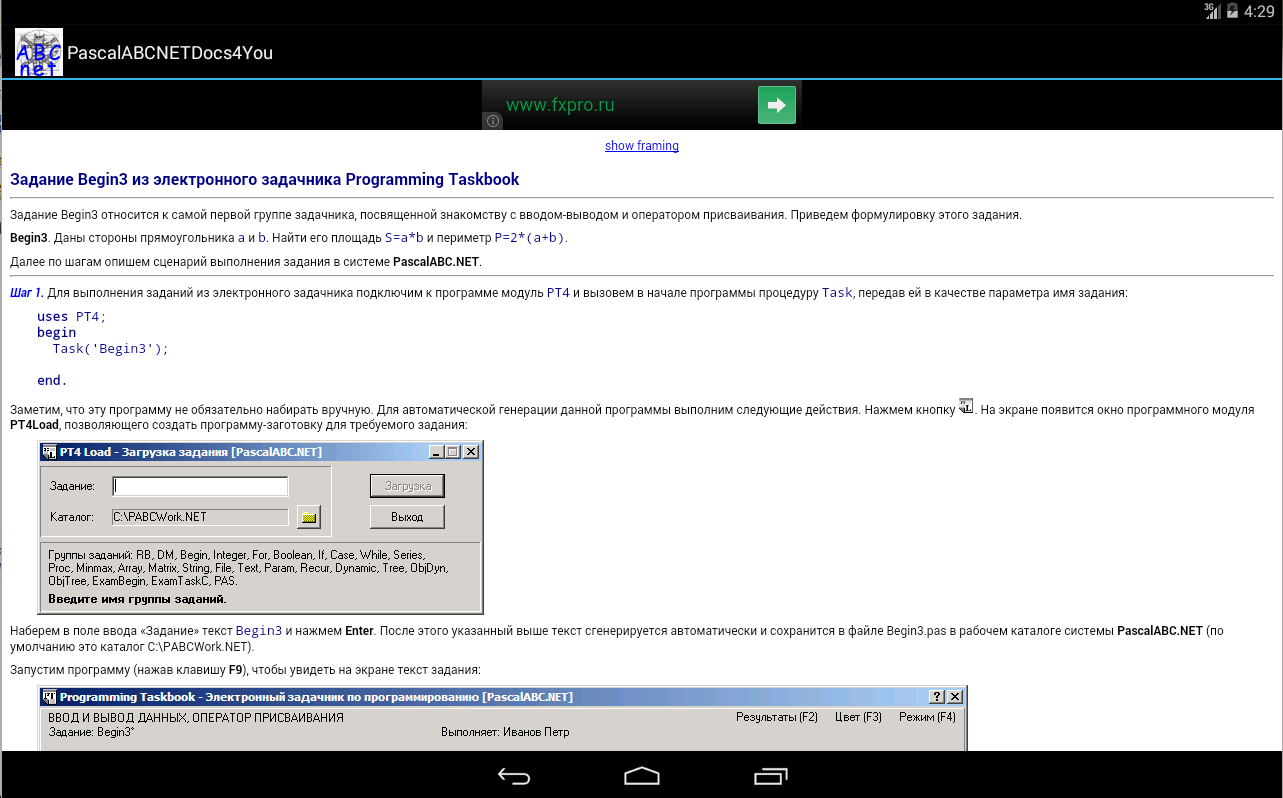Click the code line Task('Begin3');
This screenshot has width=1283, height=798.
point(111,348)
